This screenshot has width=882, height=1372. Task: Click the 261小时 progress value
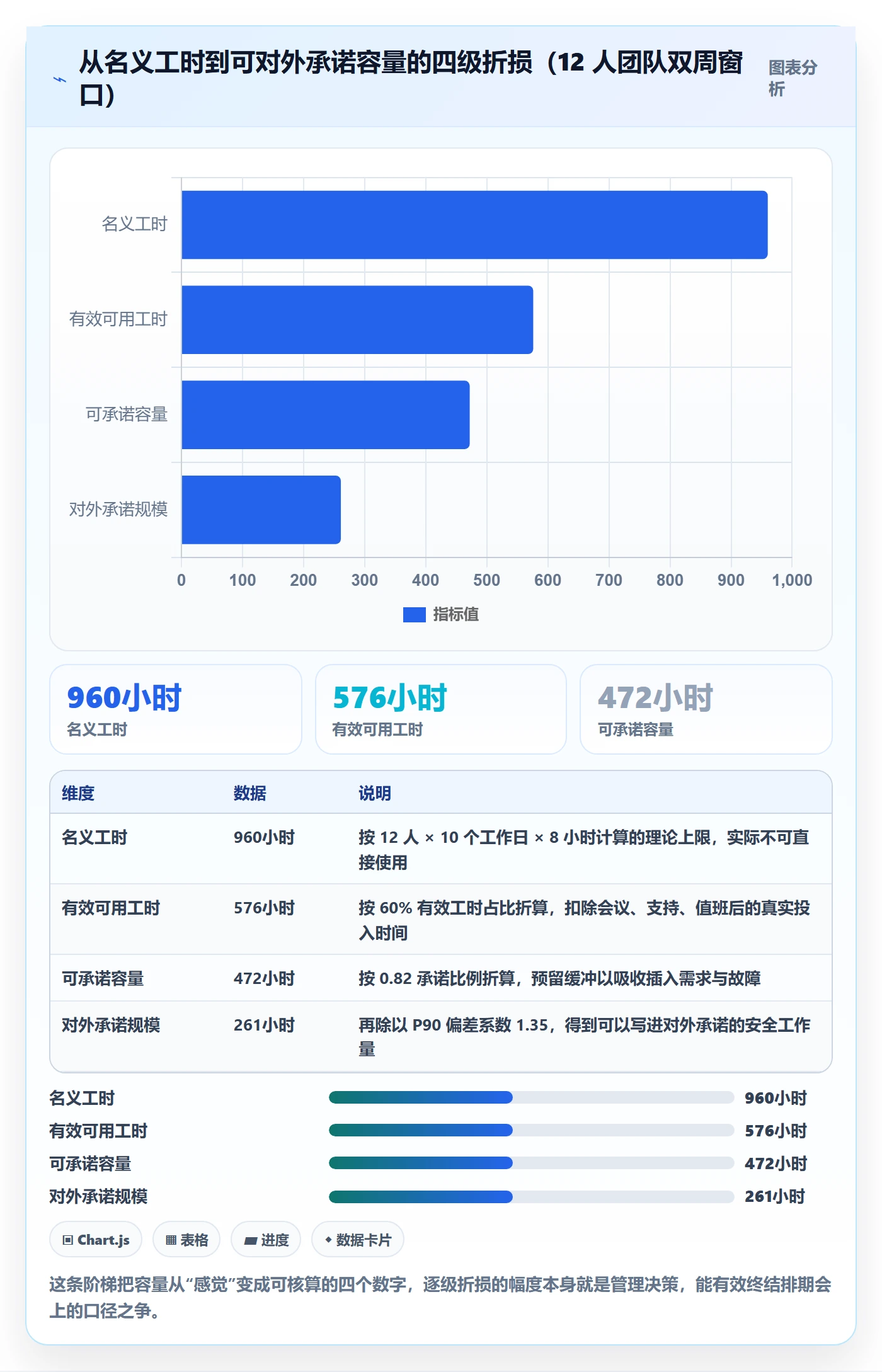[x=775, y=1196]
